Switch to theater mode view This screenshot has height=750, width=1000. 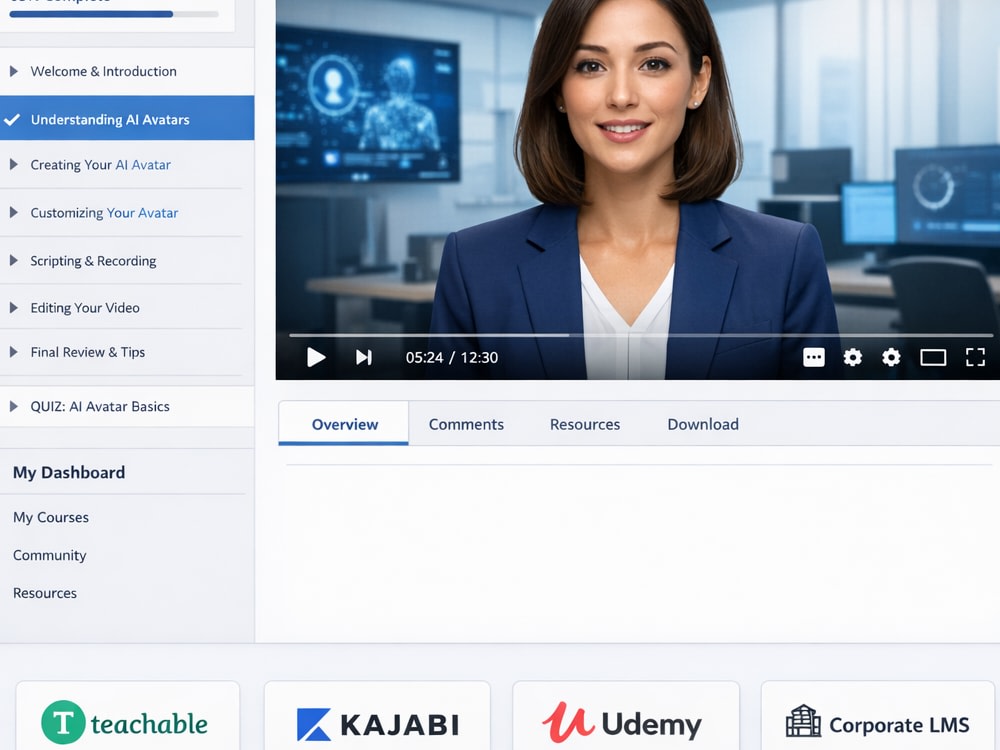point(933,357)
